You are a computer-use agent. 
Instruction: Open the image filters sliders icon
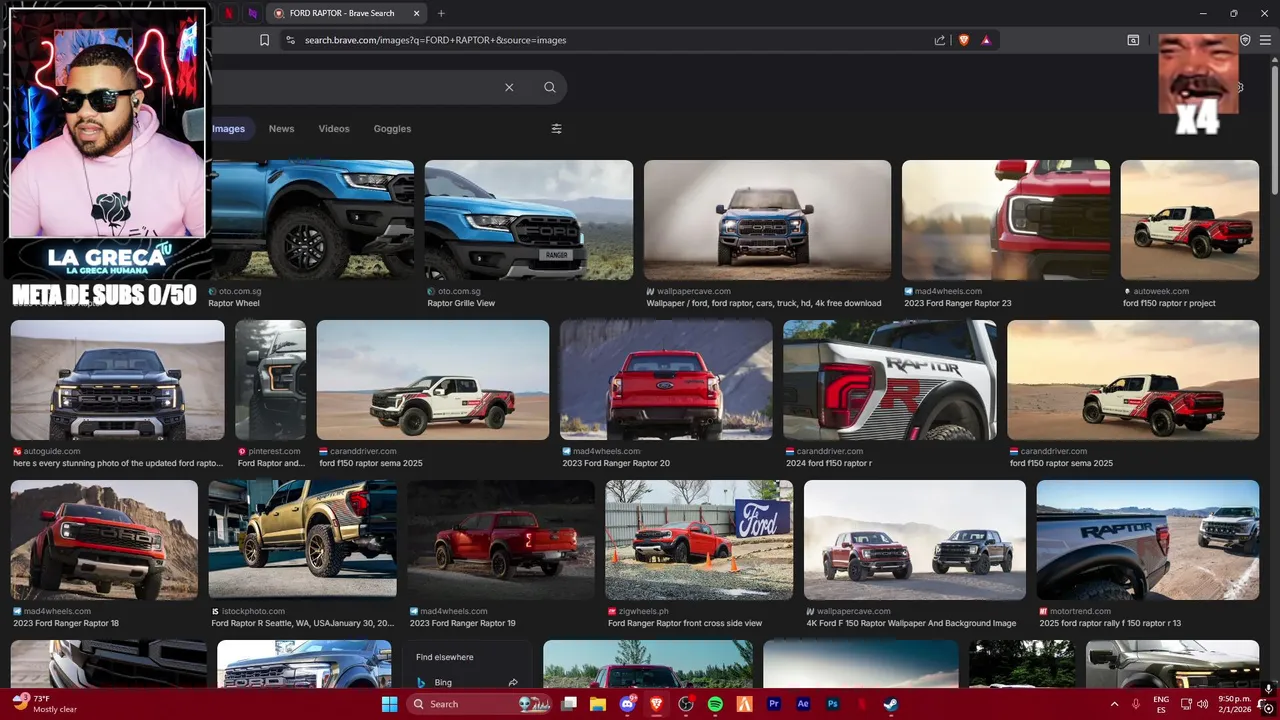click(557, 128)
